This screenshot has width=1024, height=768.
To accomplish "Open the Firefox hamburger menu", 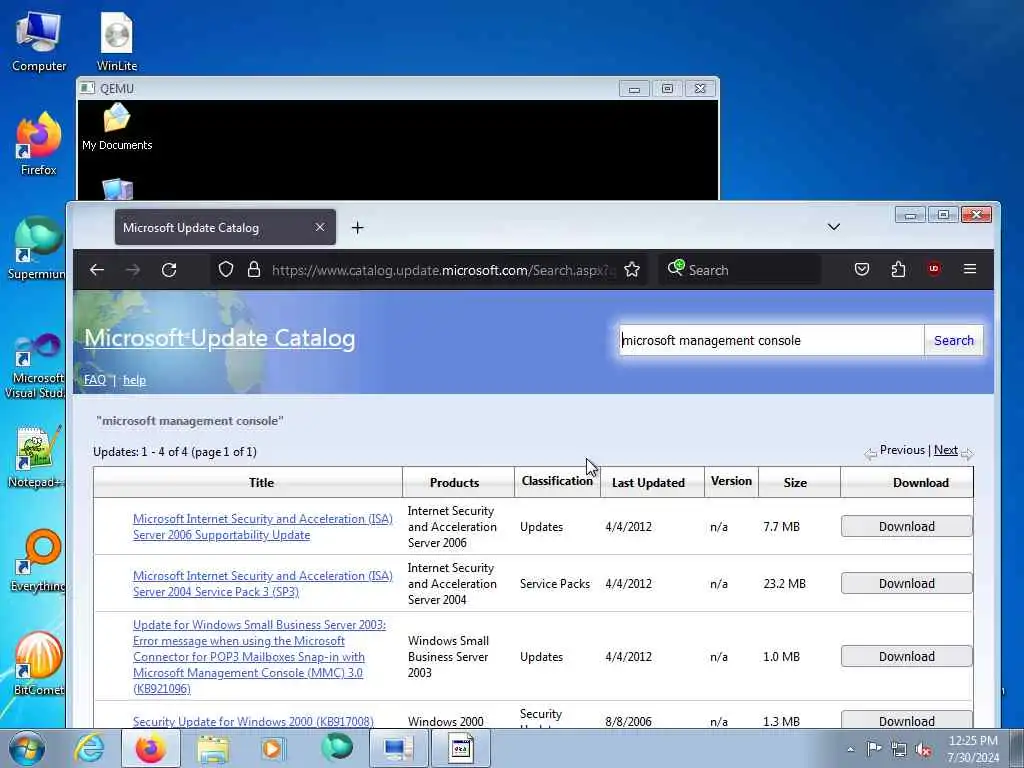I will coord(970,269).
